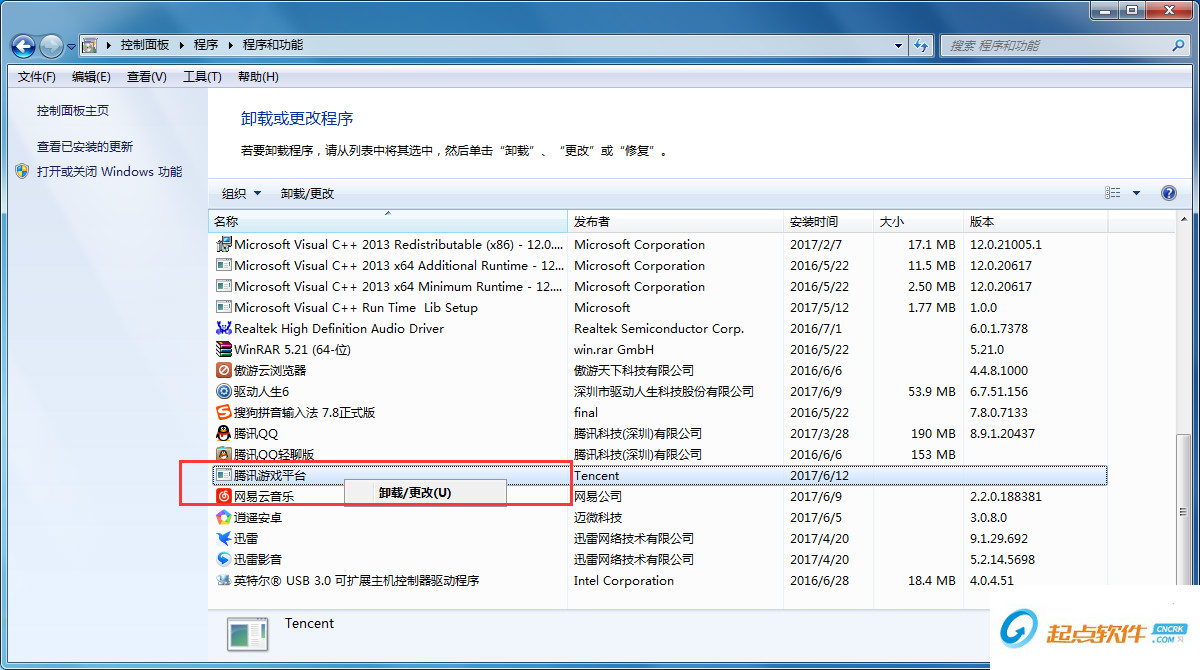The height and width of the screenshot is (670, 1200).
Task: Select Realtek High Definition Audio Driver row text
Action: 339,328
